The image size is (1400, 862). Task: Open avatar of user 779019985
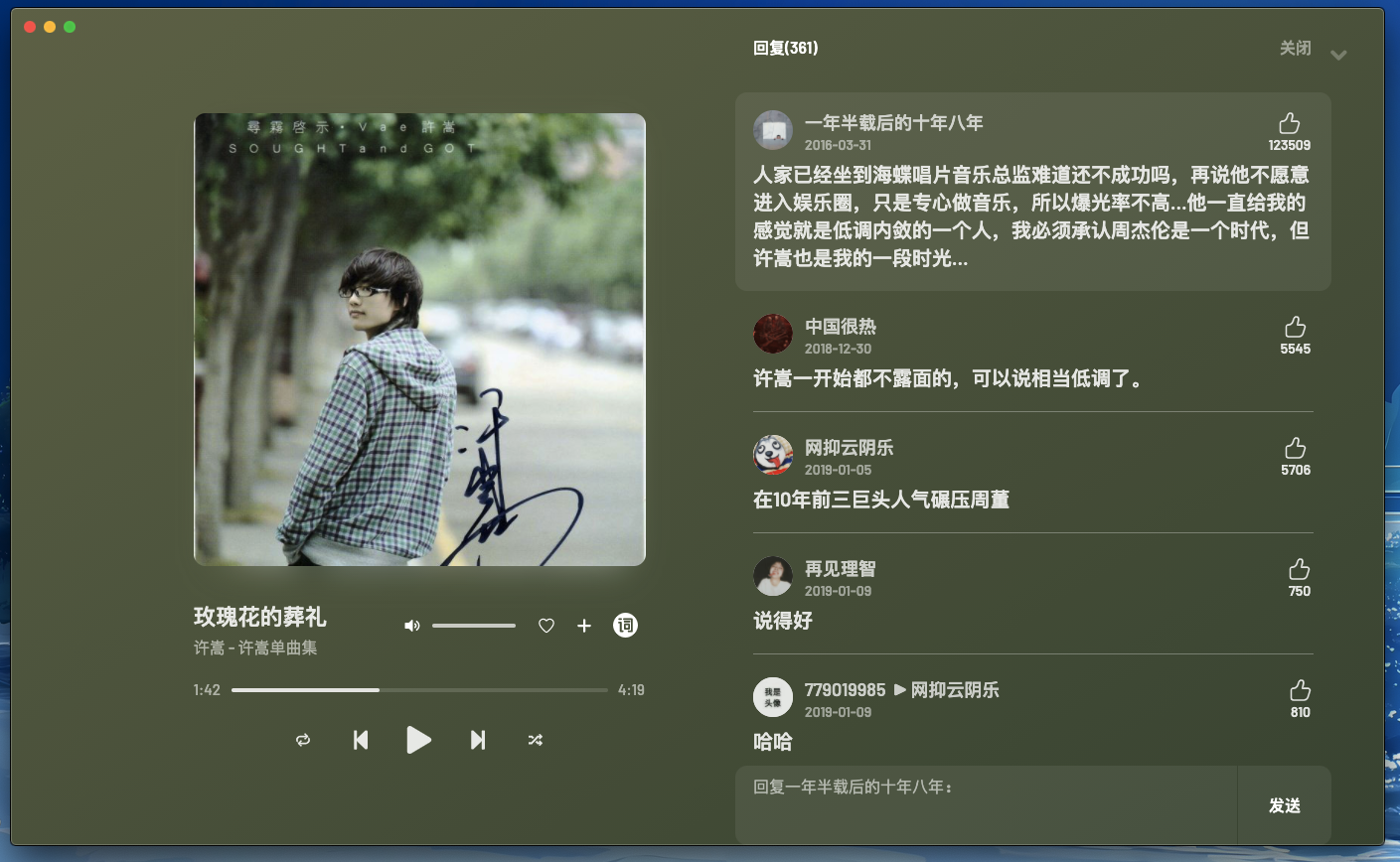coord(773,697)
